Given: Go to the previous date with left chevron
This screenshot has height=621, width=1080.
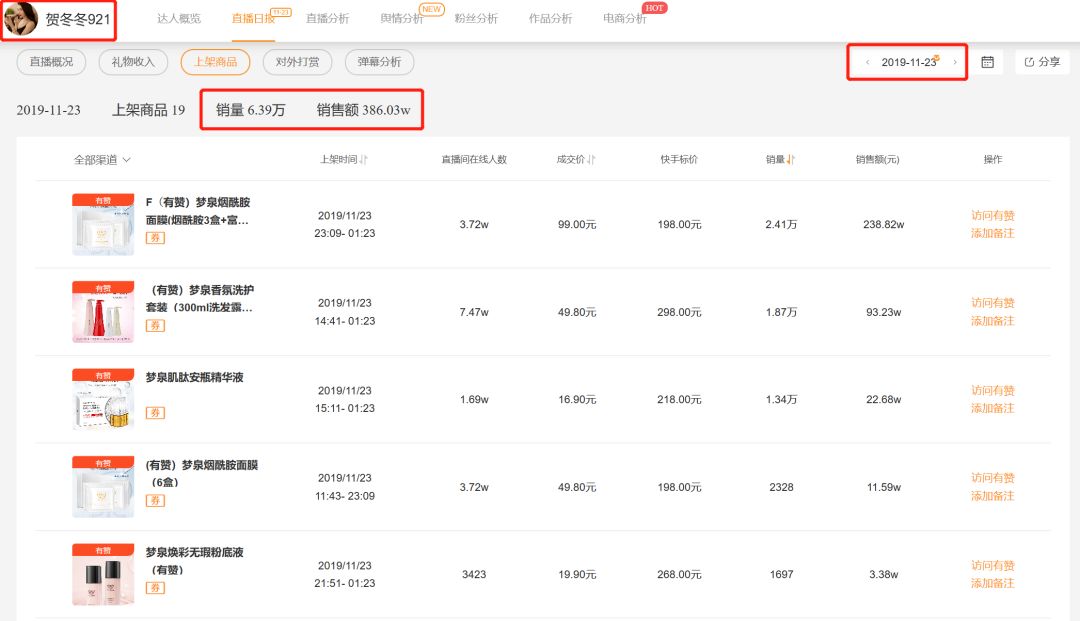Looking at the screenshot, I should point(867,62).
